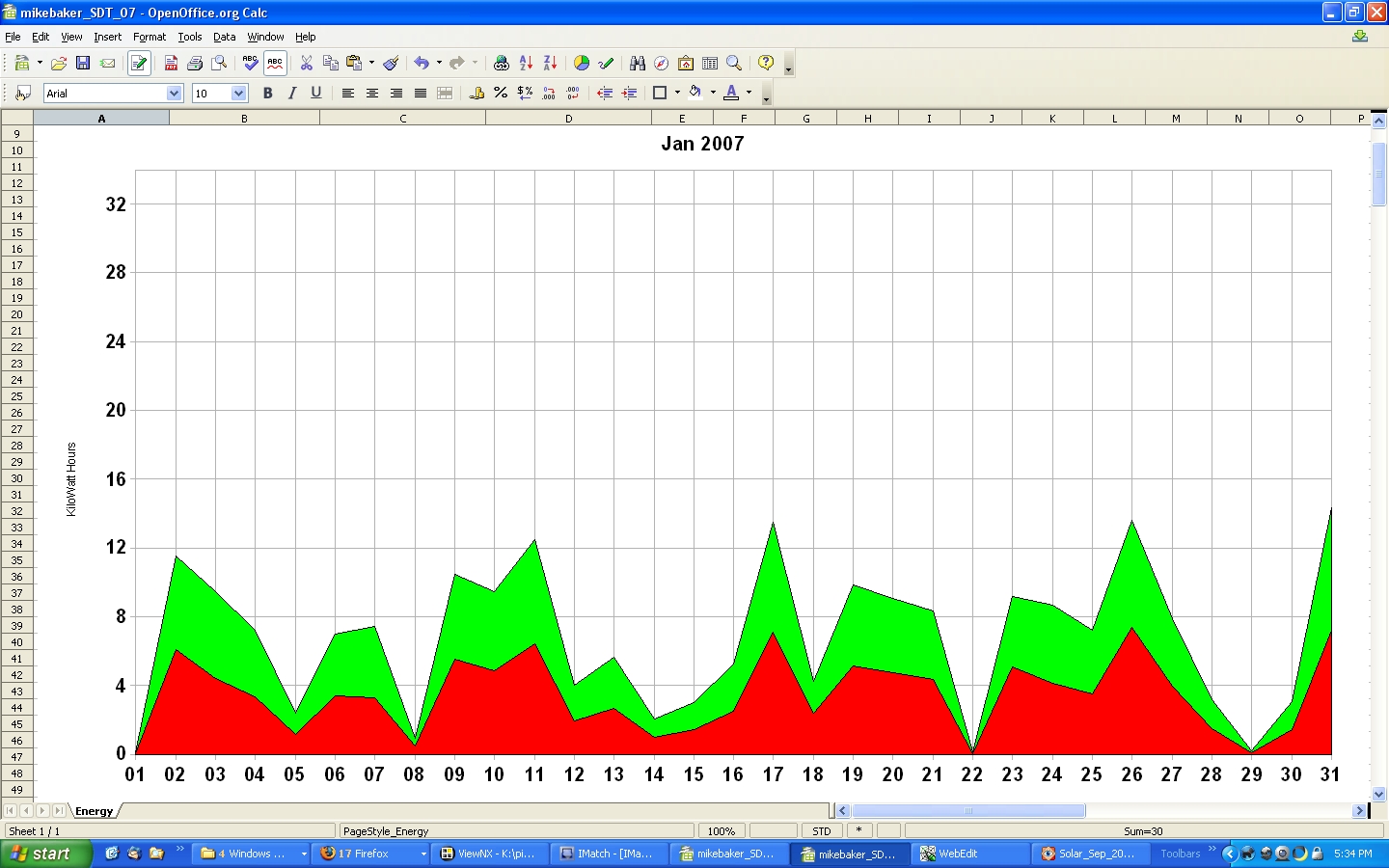Expand the Arial font name dropdown
The height and width of the screenshot is (868, 1389).
[175, 94]
